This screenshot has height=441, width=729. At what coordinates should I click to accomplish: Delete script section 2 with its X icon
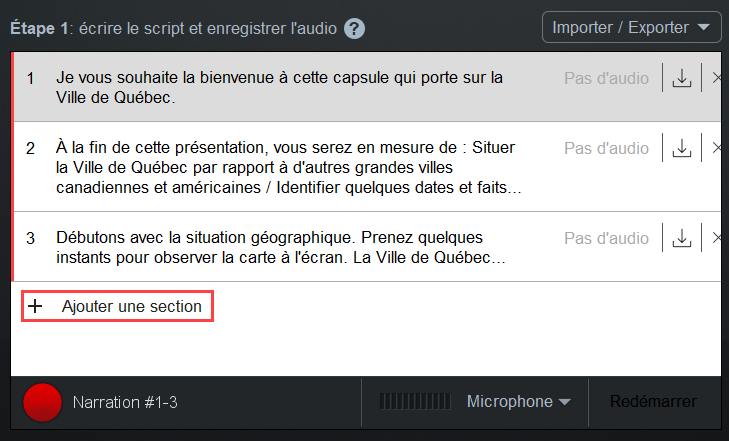[716, 148]
